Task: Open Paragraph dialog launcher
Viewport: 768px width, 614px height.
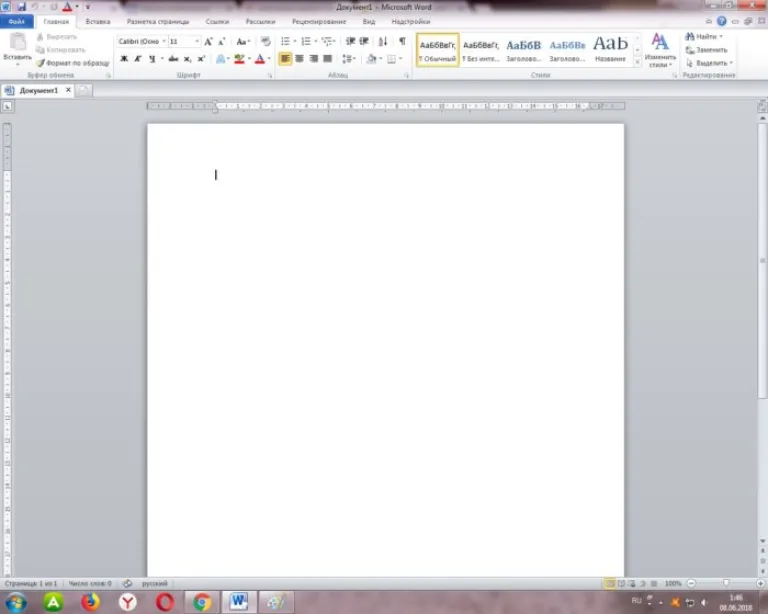Action: (x=407, y=75)
